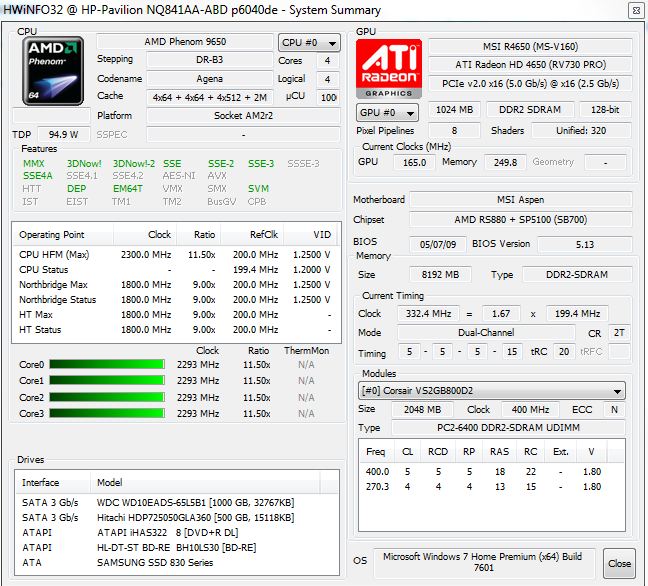Click the 128-bit bus width field
The width and height of the screenshot is (648, 586).
(x=605, y=110)
